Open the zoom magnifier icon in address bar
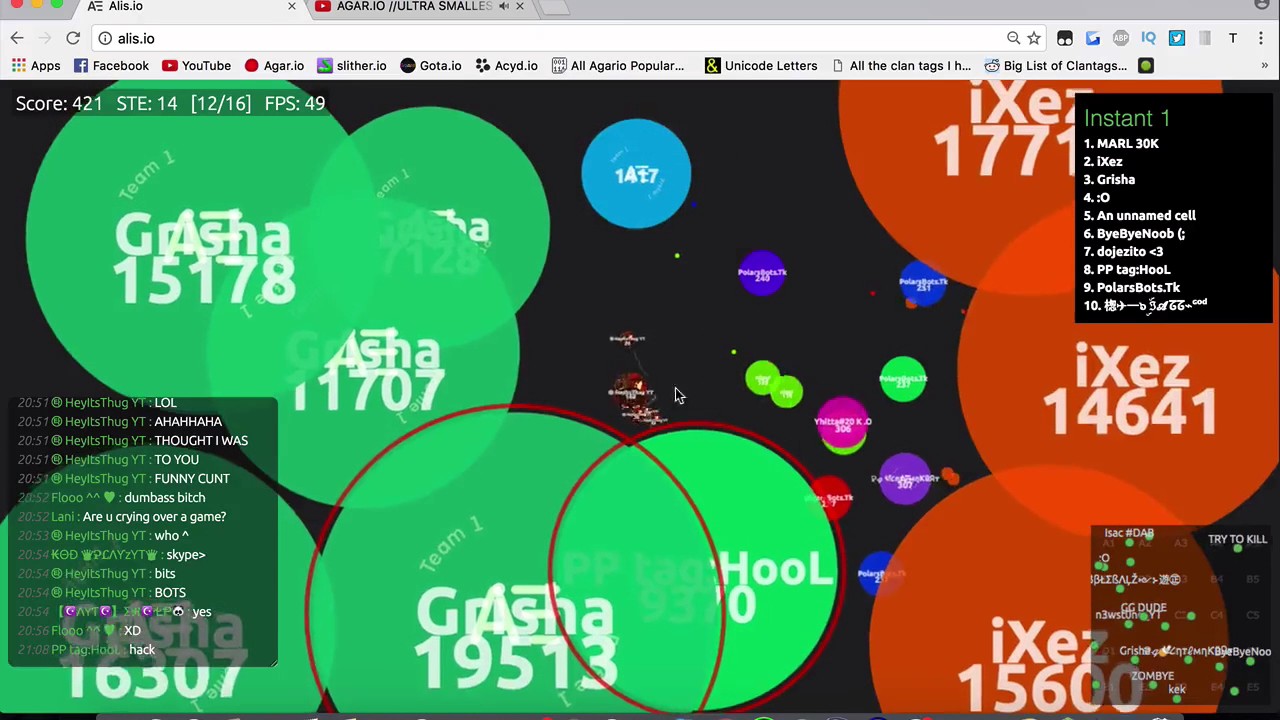 click(x=1013, y=38)
